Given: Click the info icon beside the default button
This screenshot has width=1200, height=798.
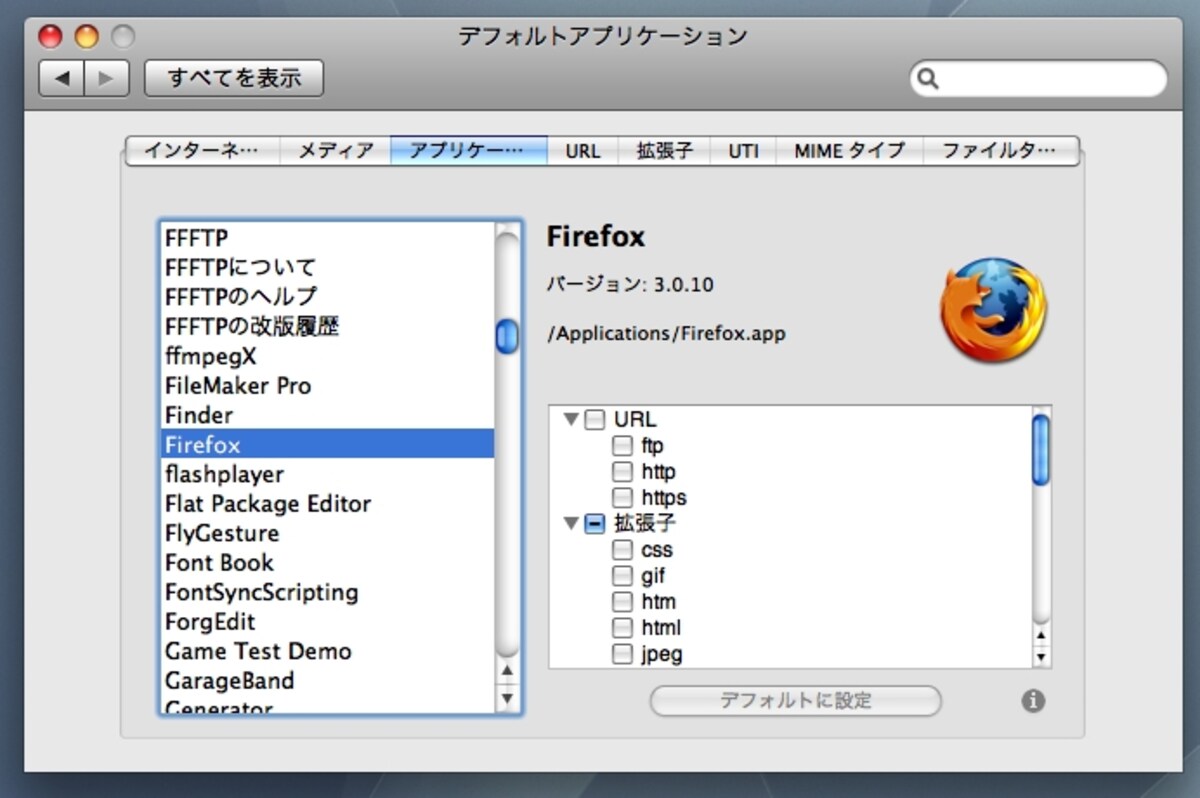Looking at the screenshot, I should click(1033, 701).
